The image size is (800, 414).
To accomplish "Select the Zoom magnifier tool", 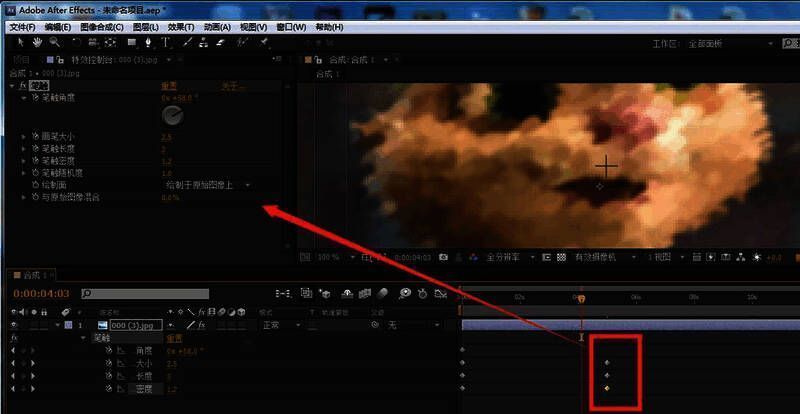I will pos(54,42).
